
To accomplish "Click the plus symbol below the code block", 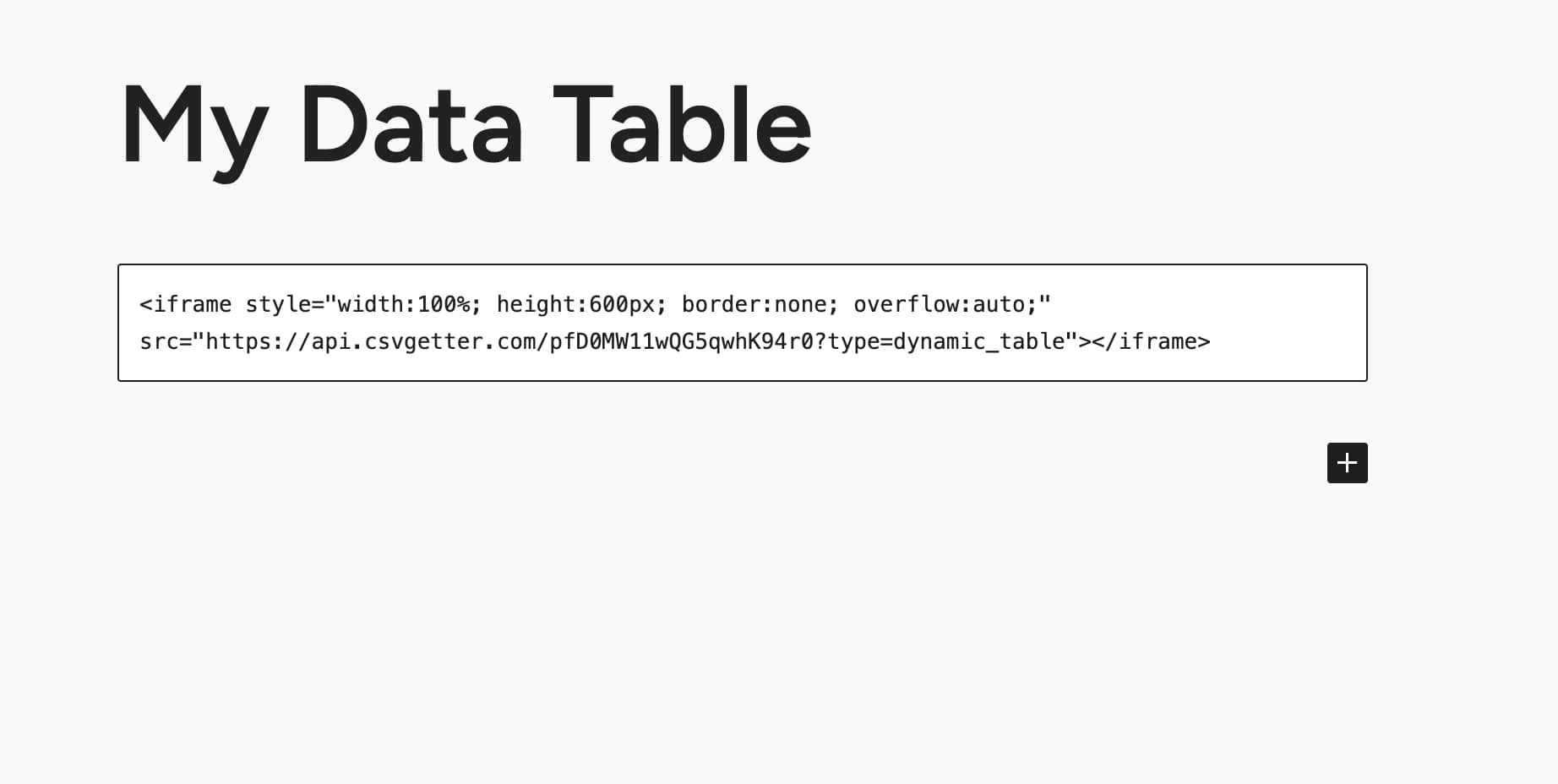I will [1347, 463].
